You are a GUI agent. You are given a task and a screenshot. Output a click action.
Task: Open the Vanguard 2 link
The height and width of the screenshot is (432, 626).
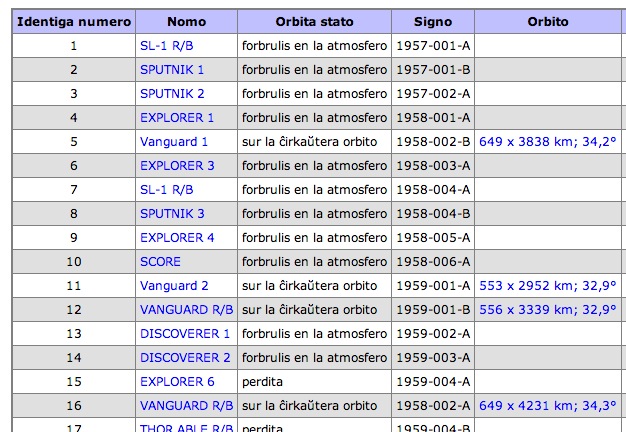(x=174, y=286)
